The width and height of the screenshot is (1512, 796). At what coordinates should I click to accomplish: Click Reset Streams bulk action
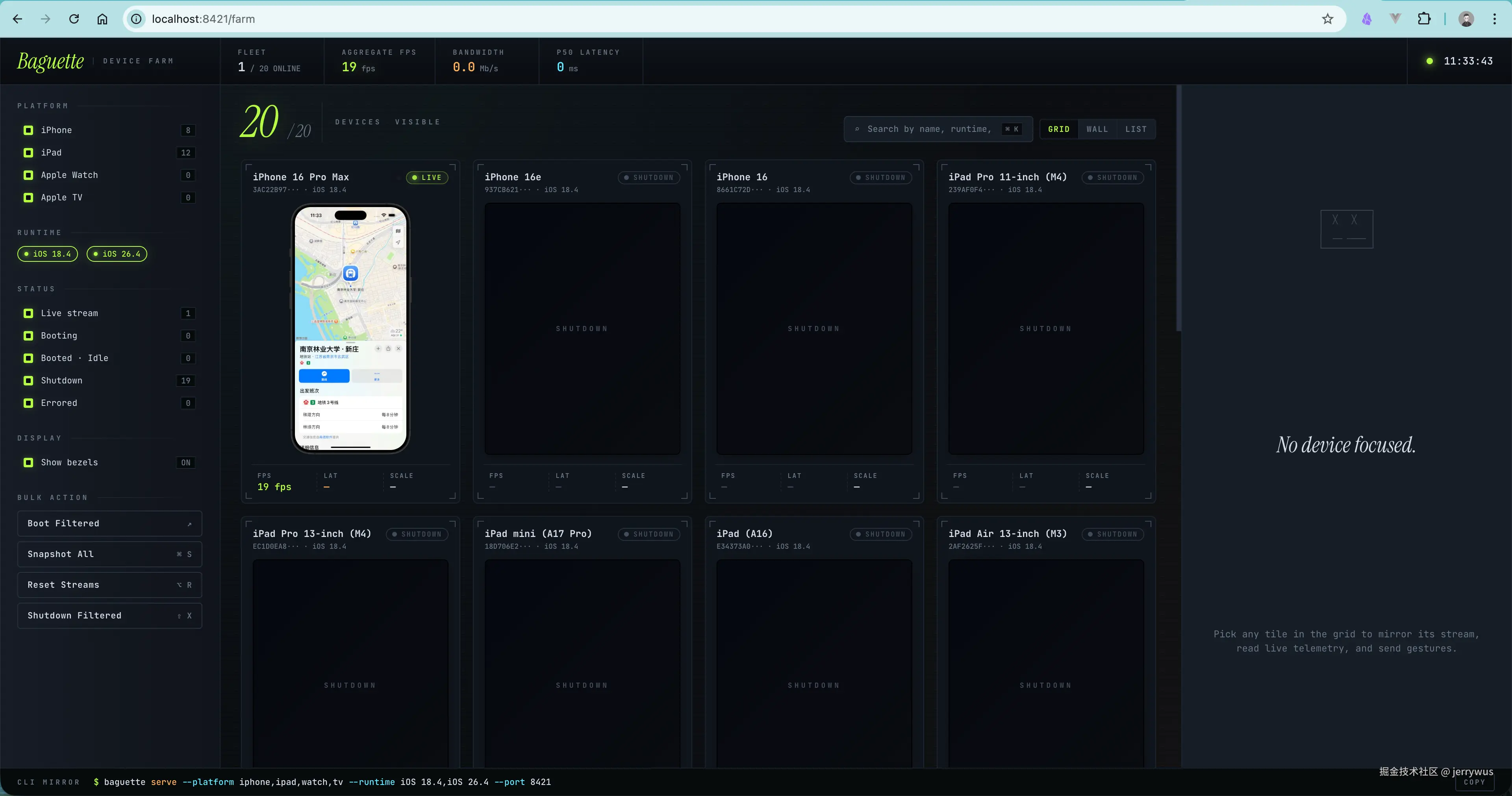110,585
